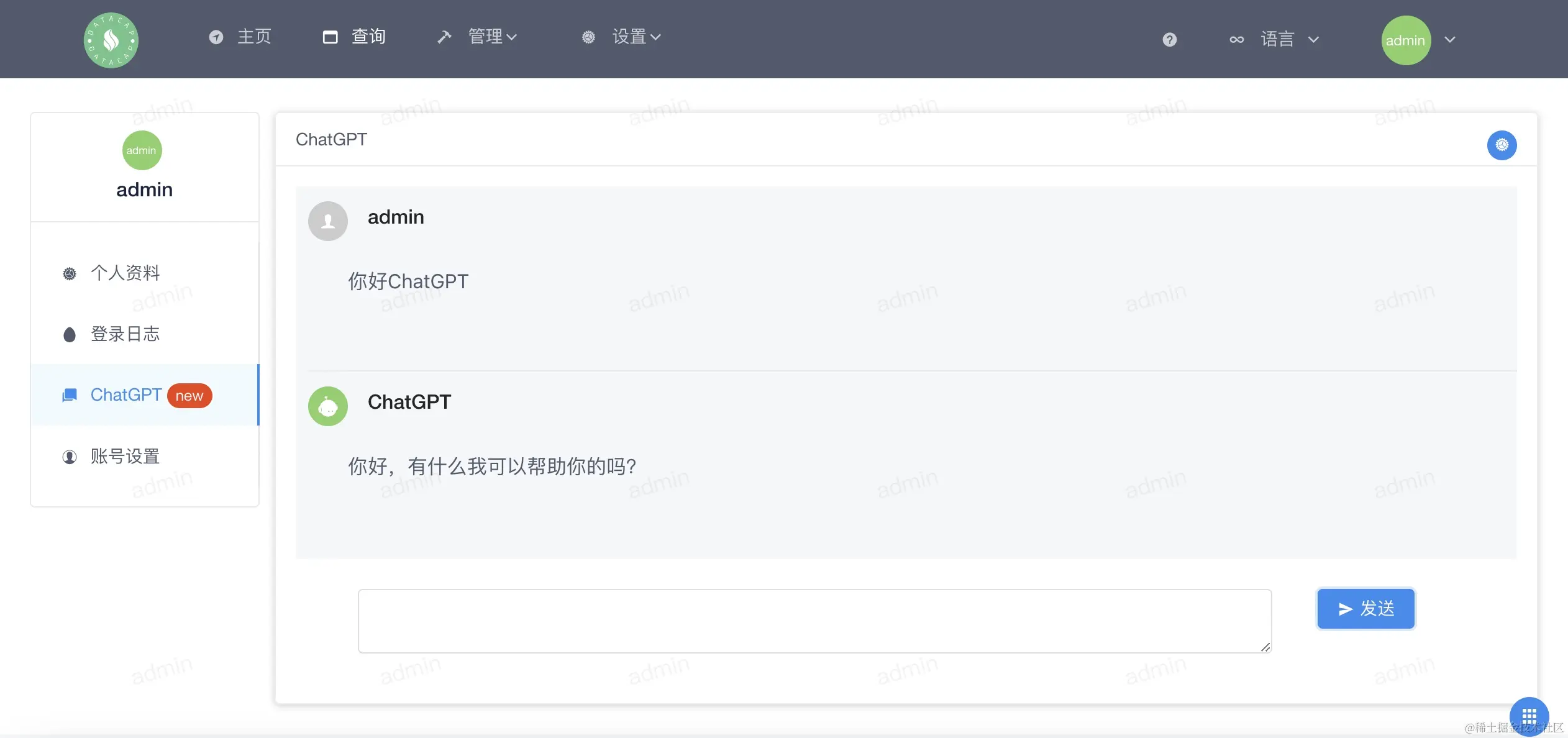Open the help question mark icon
The image size is (1568, 738).
[x=1169, y=40]
